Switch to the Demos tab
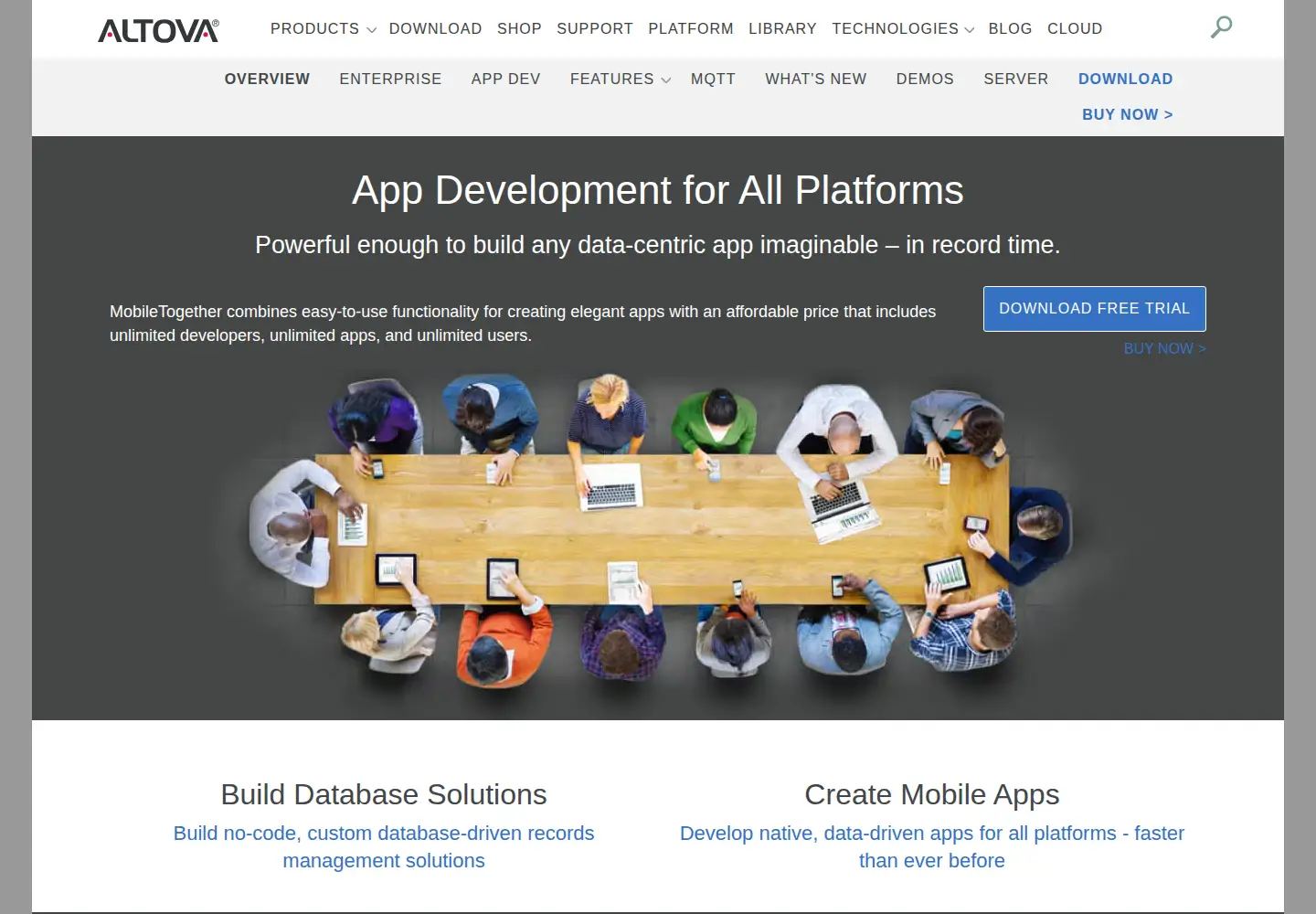1316x914 pixels. (x=925, y=80)
